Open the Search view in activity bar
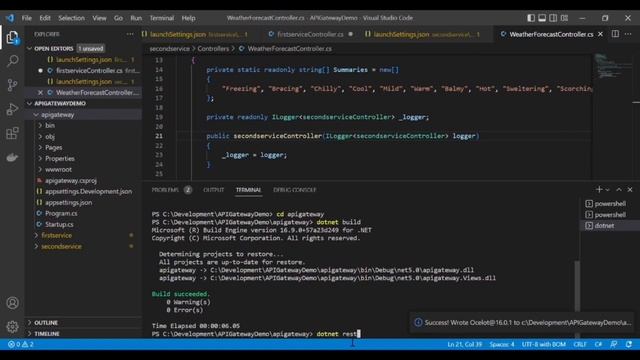Image resolution: width=640 pixels, height=360 pixels. click(12, 61)
